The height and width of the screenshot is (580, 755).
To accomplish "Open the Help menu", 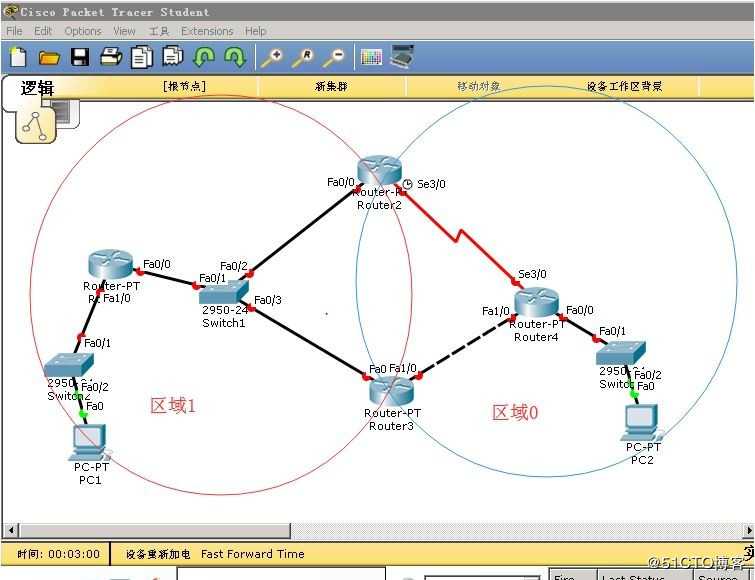I will click(256, 31).
